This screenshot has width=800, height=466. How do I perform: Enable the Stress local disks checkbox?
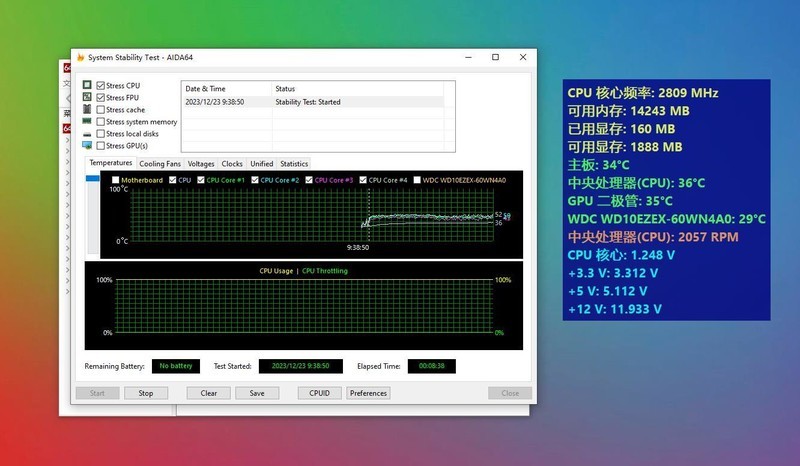click(101, 134)
